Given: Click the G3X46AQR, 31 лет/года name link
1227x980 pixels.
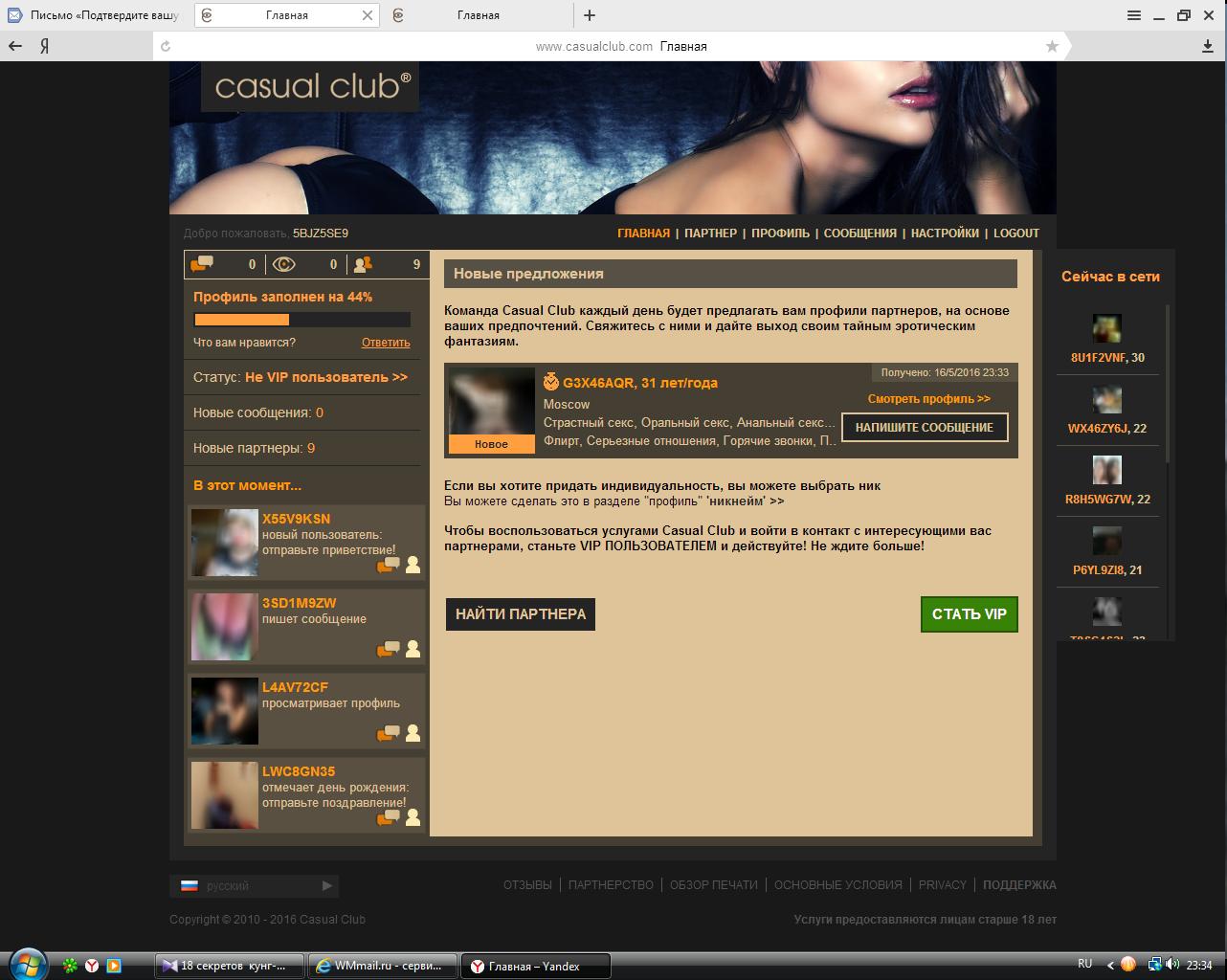Looking at the screenshot, I should (640, 383).
